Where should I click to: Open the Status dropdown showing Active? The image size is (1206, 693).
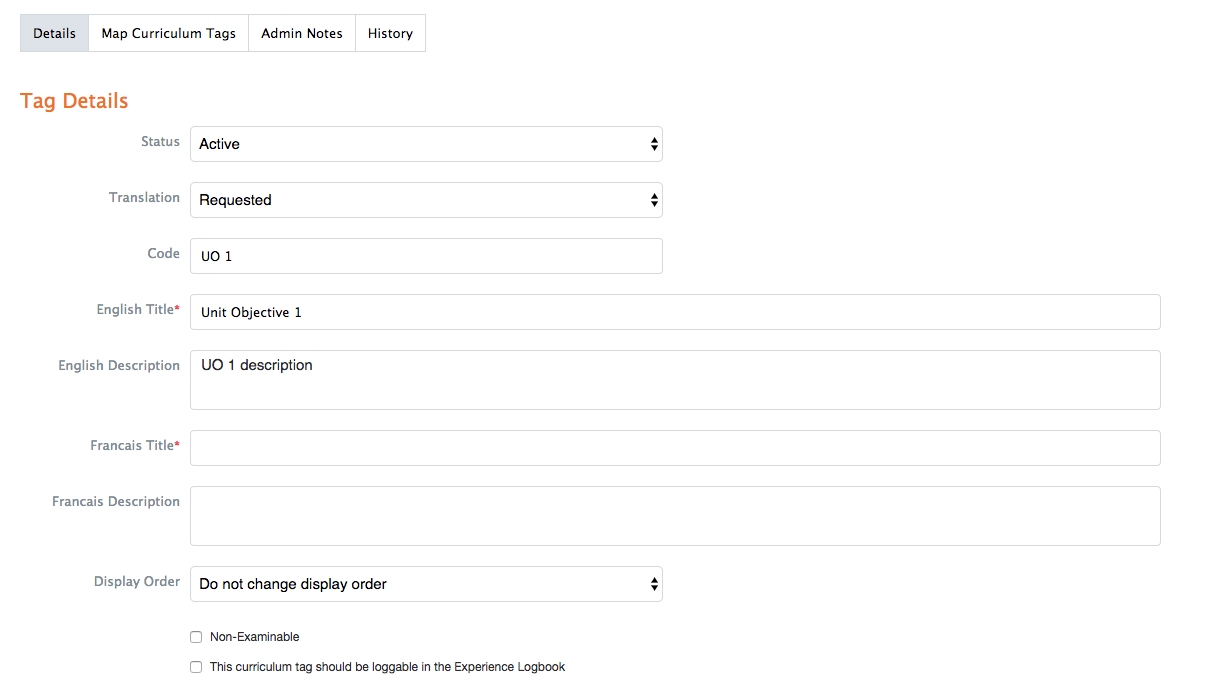426,144
